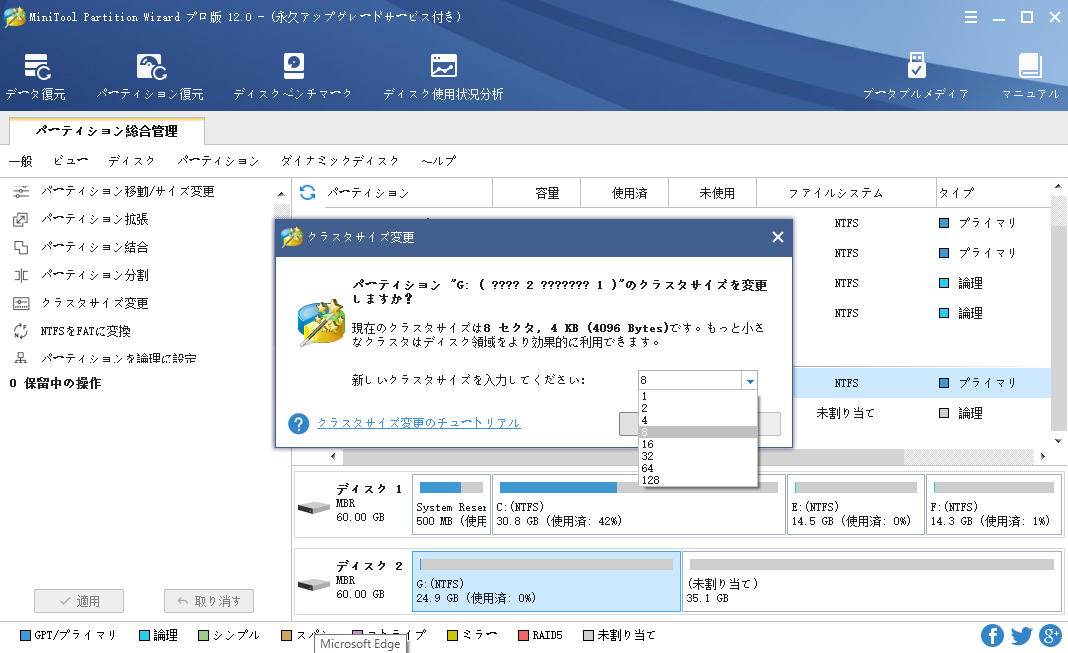Open ディスク使用状況分析 (Disk Usage Analyzer) tool

point(443,77)
